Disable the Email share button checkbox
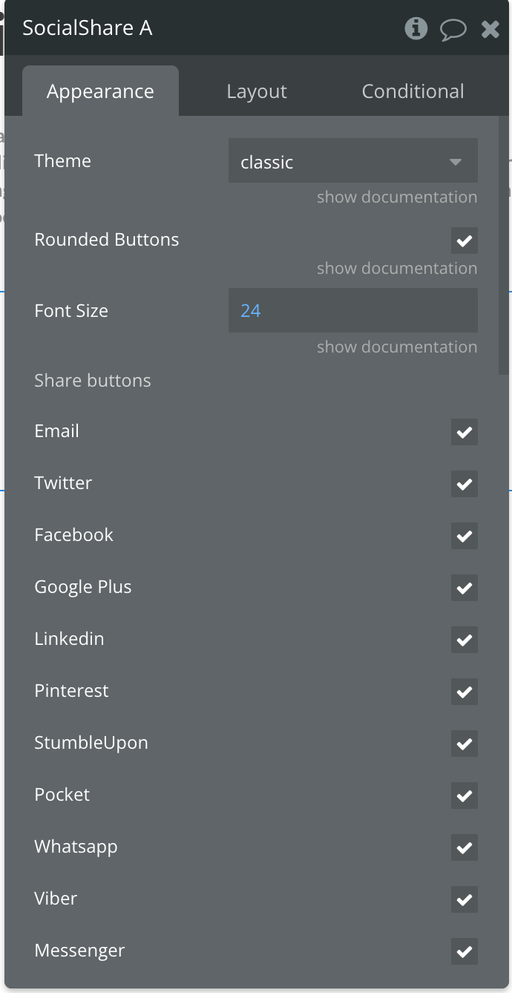Image resolution: width=512 pixels, height=993 pixels. pos(464,432)
